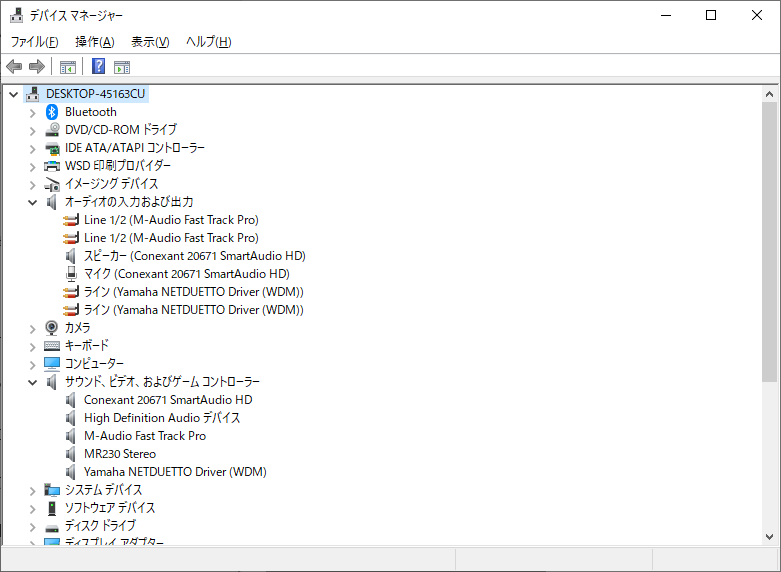Select High Definition Audio デバイス
This screenshot has width=781, height=572.
[162, 418]
